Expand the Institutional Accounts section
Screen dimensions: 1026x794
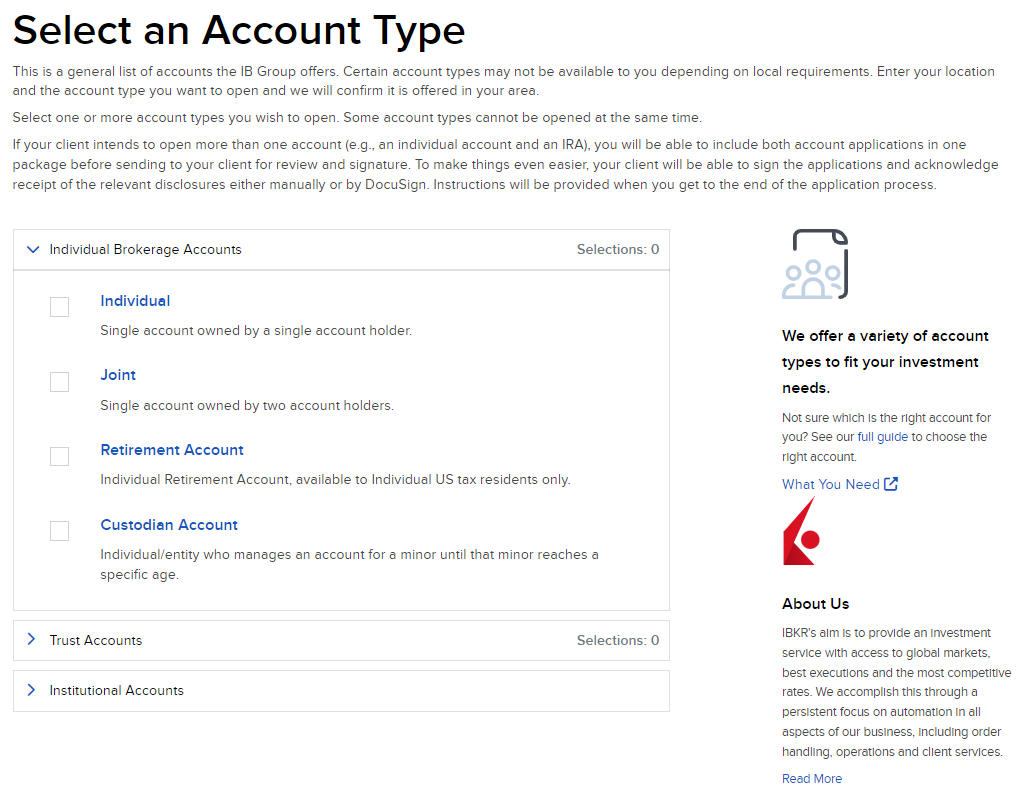[31, 690]
